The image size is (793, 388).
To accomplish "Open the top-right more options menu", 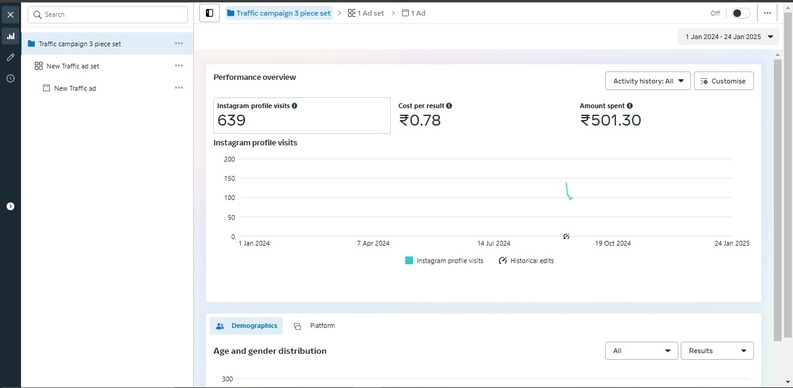I will [x=767, y=13].
